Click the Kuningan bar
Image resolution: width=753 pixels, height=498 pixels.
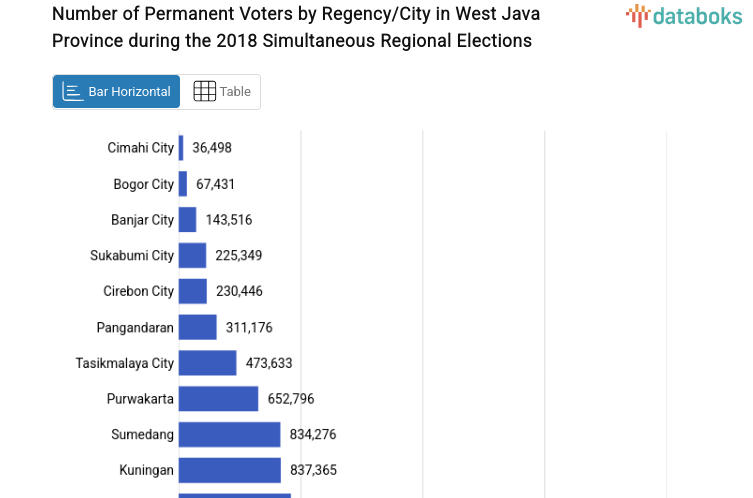(229, 470)
